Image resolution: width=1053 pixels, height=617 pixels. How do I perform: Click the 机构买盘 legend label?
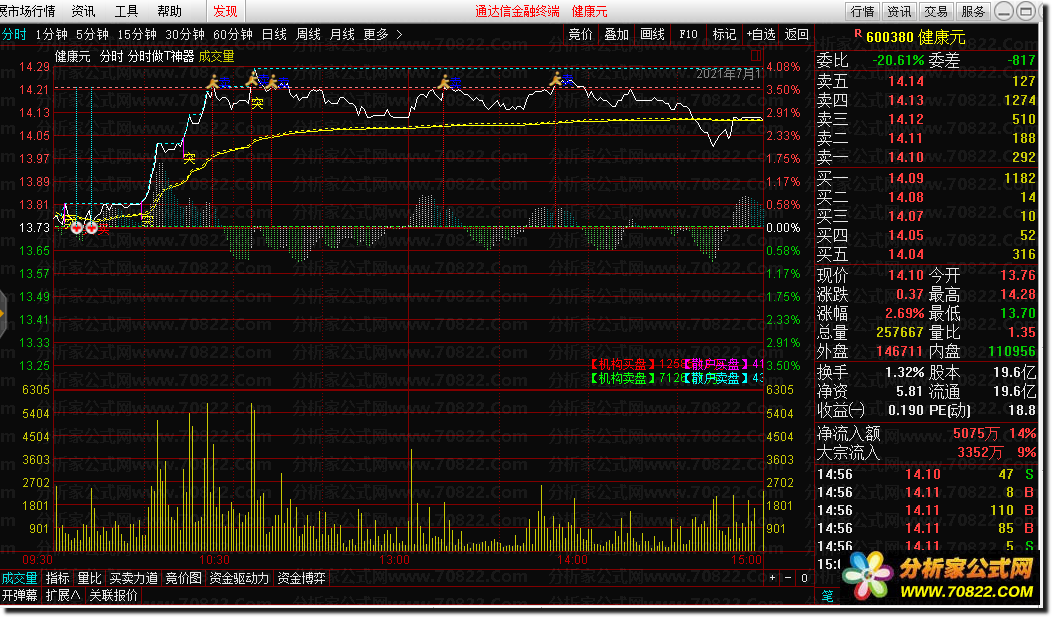point(623,364)
